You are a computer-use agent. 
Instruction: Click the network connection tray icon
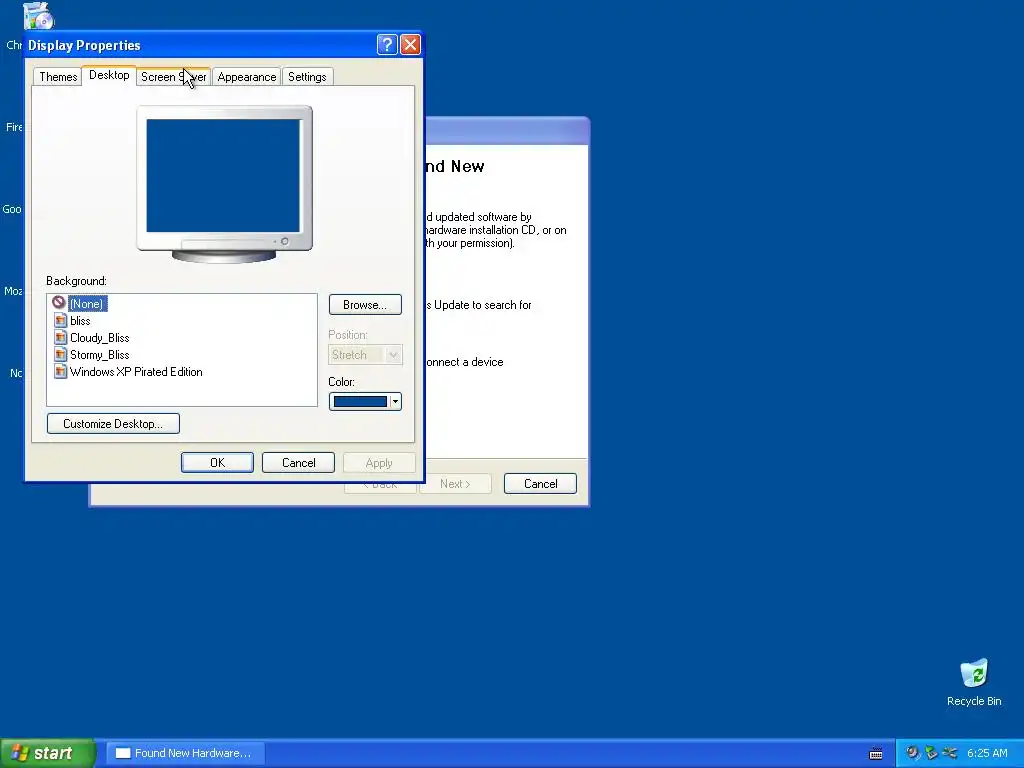tap(950, 753)
